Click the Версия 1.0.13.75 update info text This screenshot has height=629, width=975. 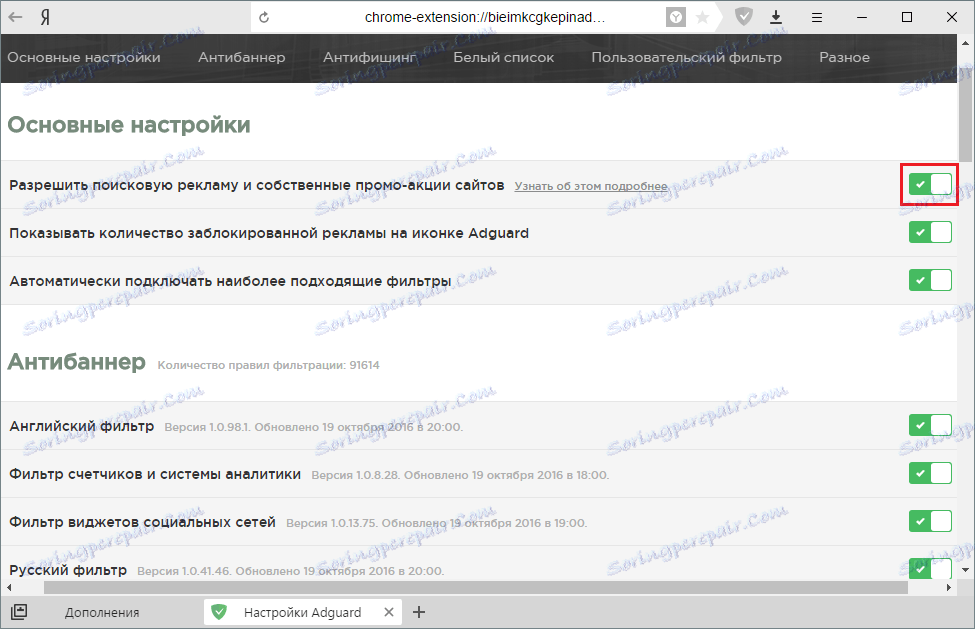tap(437, 523)
